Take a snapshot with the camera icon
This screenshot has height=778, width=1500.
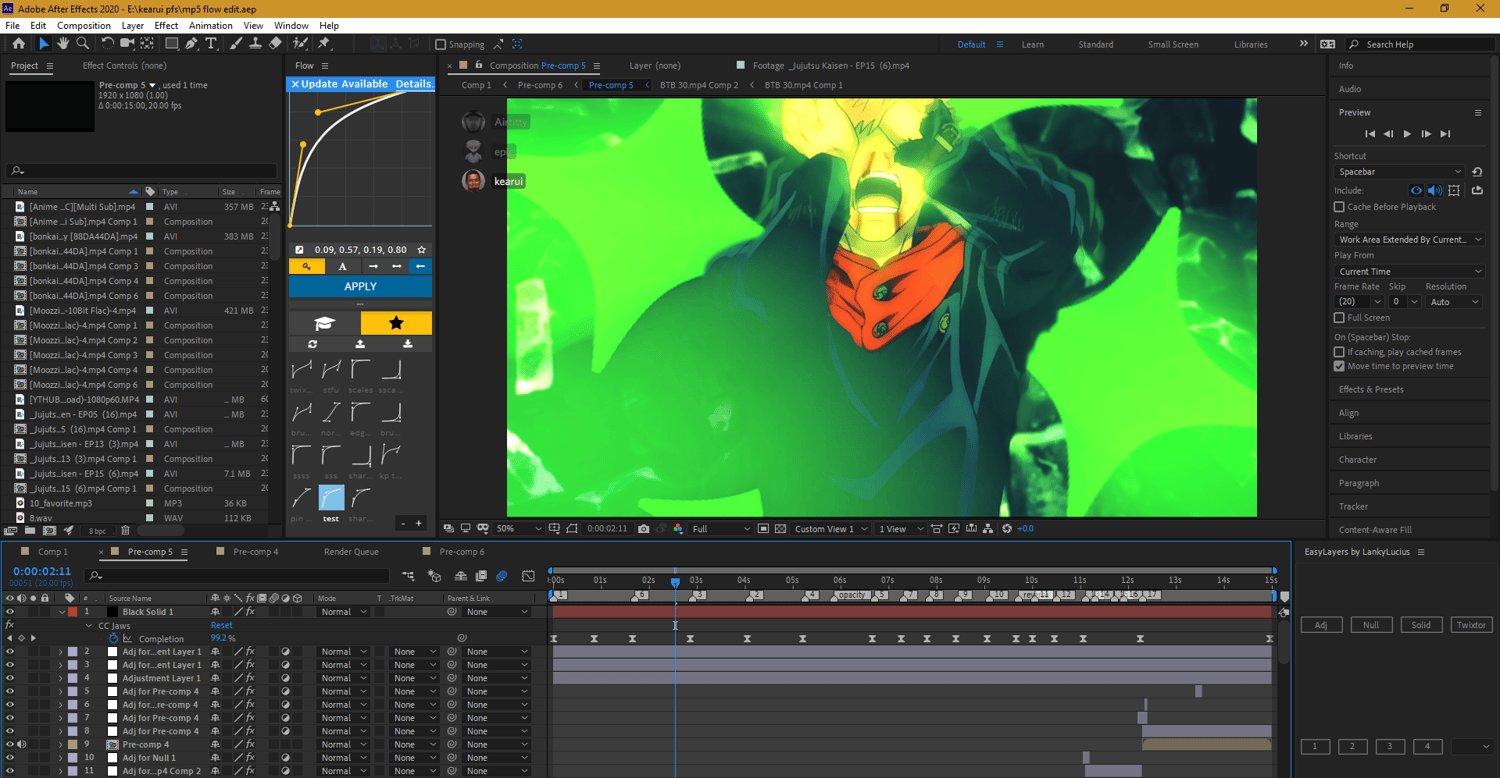coord(643,529)
